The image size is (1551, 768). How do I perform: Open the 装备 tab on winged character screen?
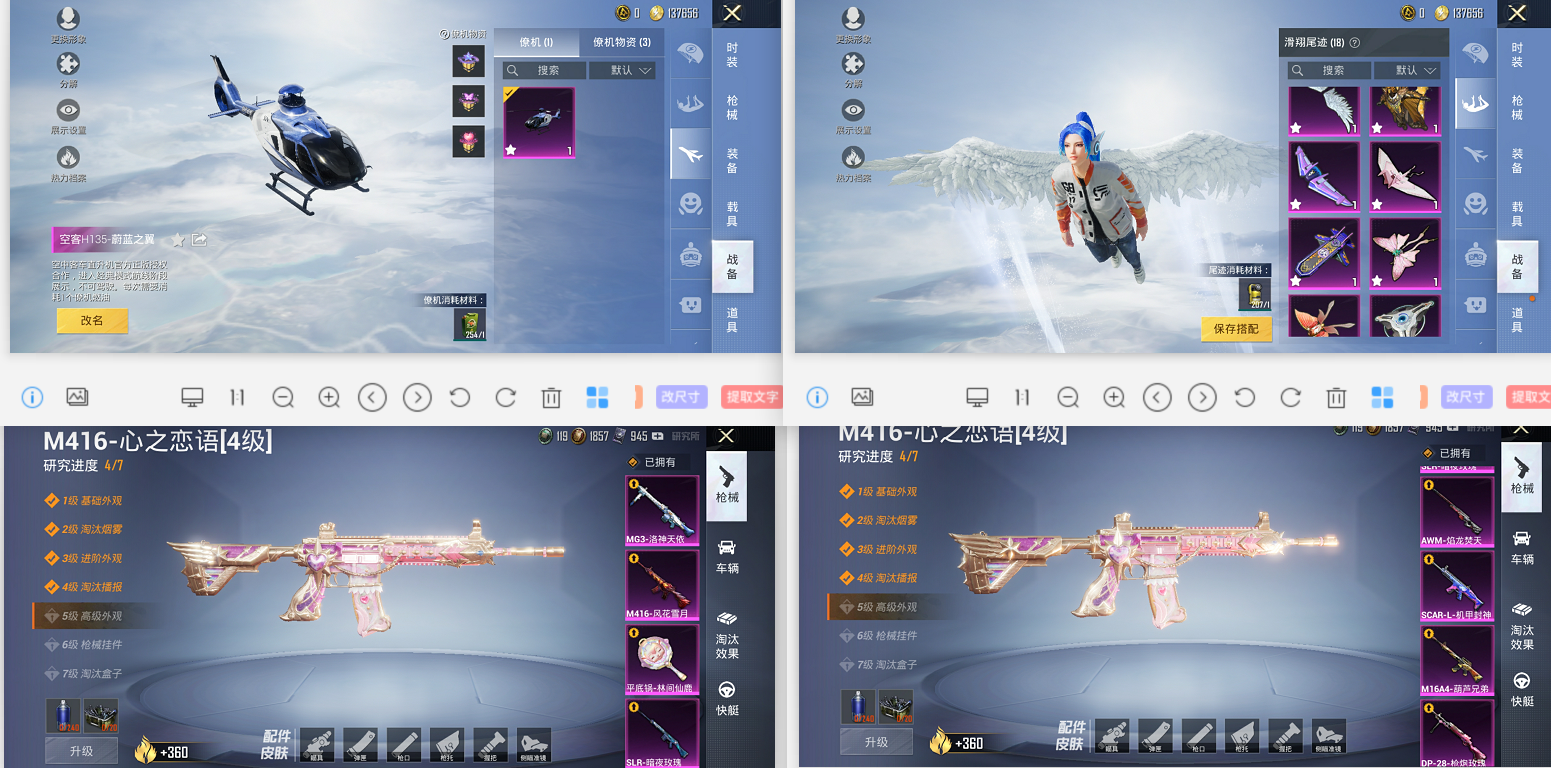click(x=1517, y=161)
